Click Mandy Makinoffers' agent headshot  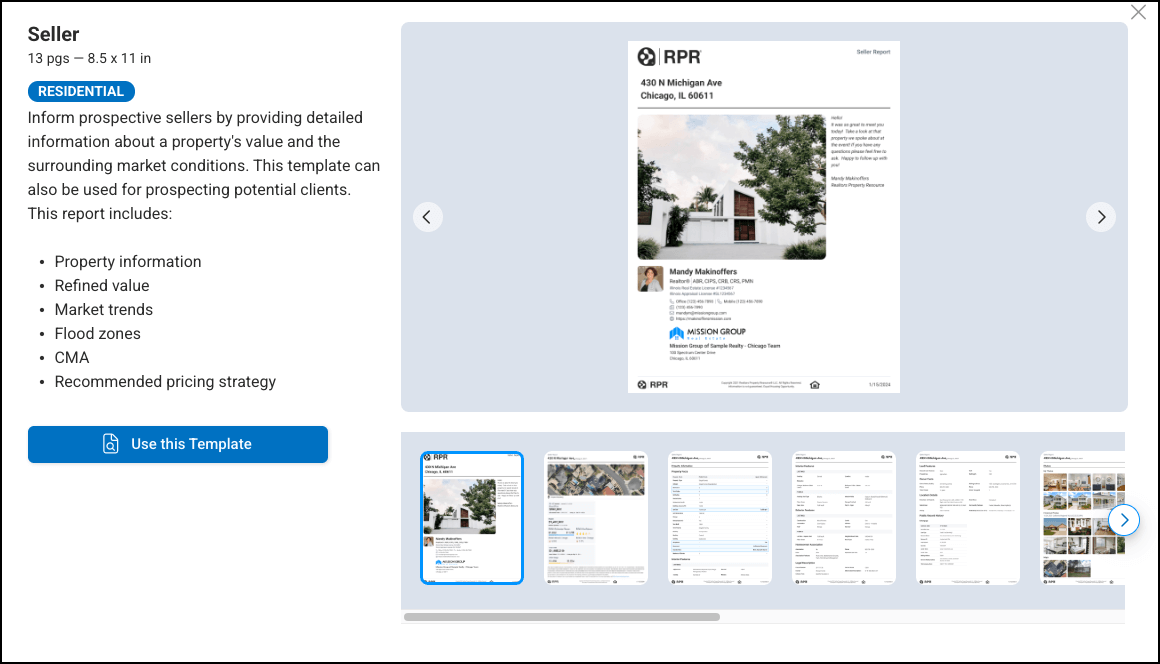coord(651,279)
